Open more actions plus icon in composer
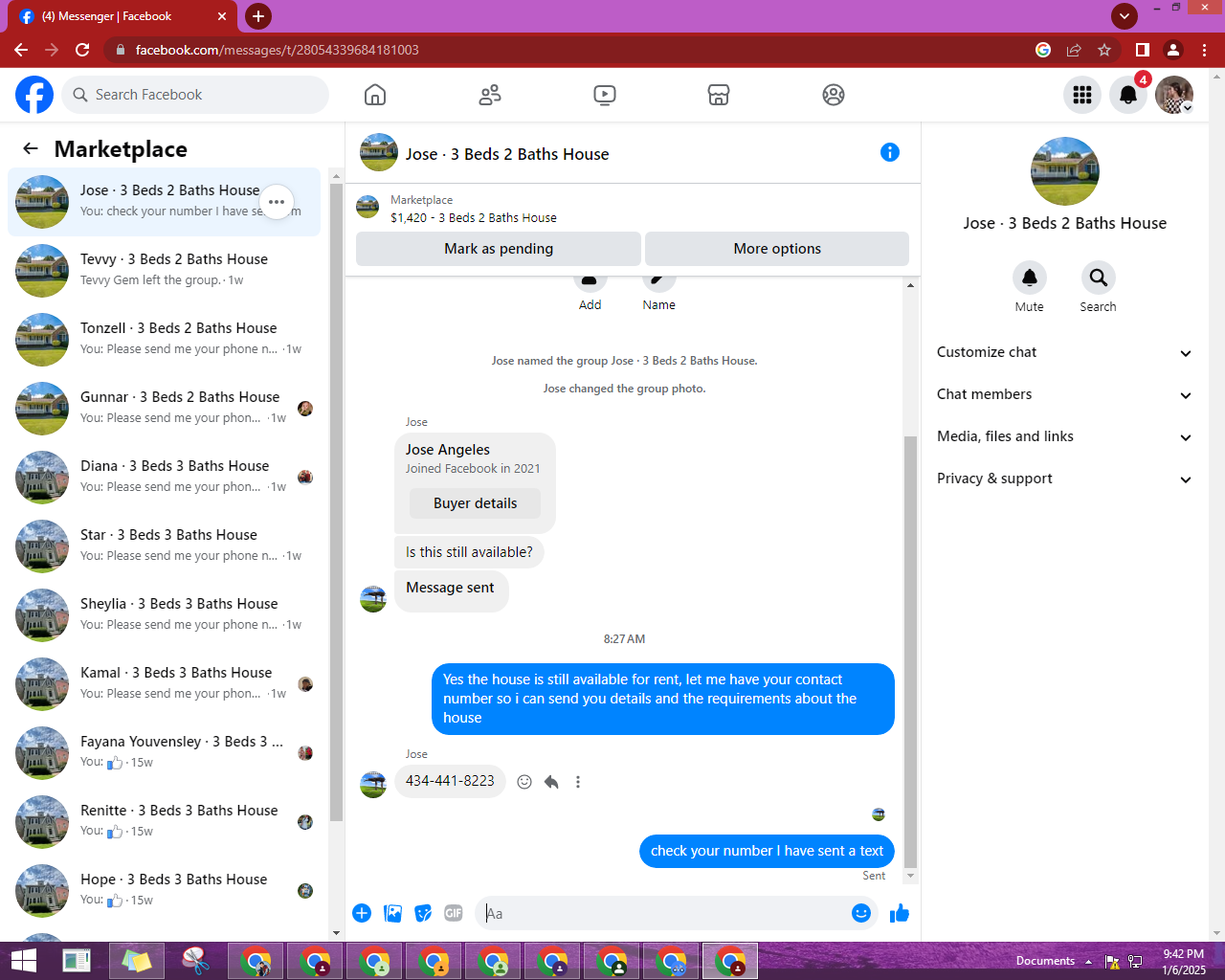This screenshot has width=1225, height=980. pyautogui.click(x=362, y=913)
